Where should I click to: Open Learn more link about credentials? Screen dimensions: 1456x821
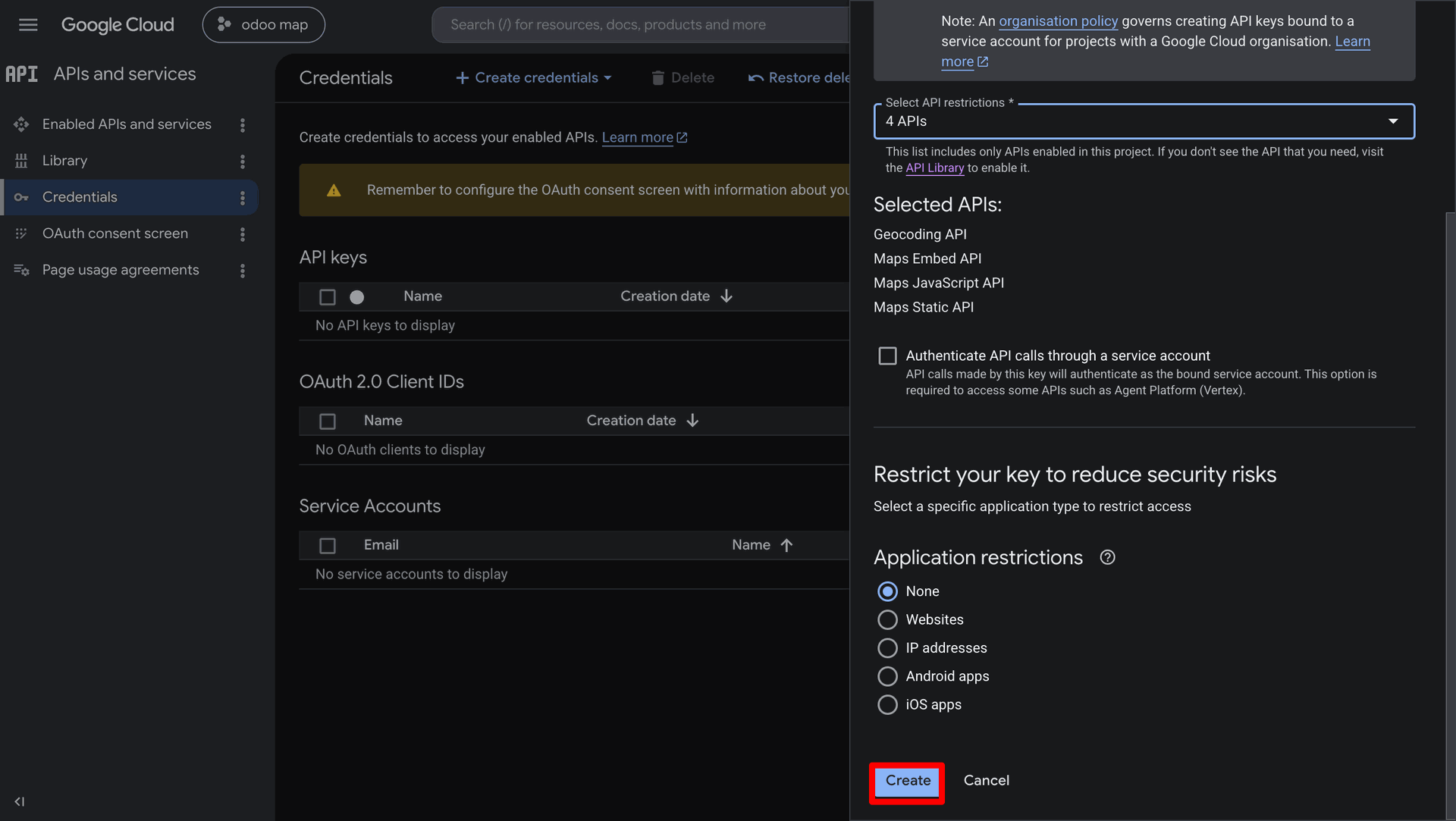[x=645, y=137]
